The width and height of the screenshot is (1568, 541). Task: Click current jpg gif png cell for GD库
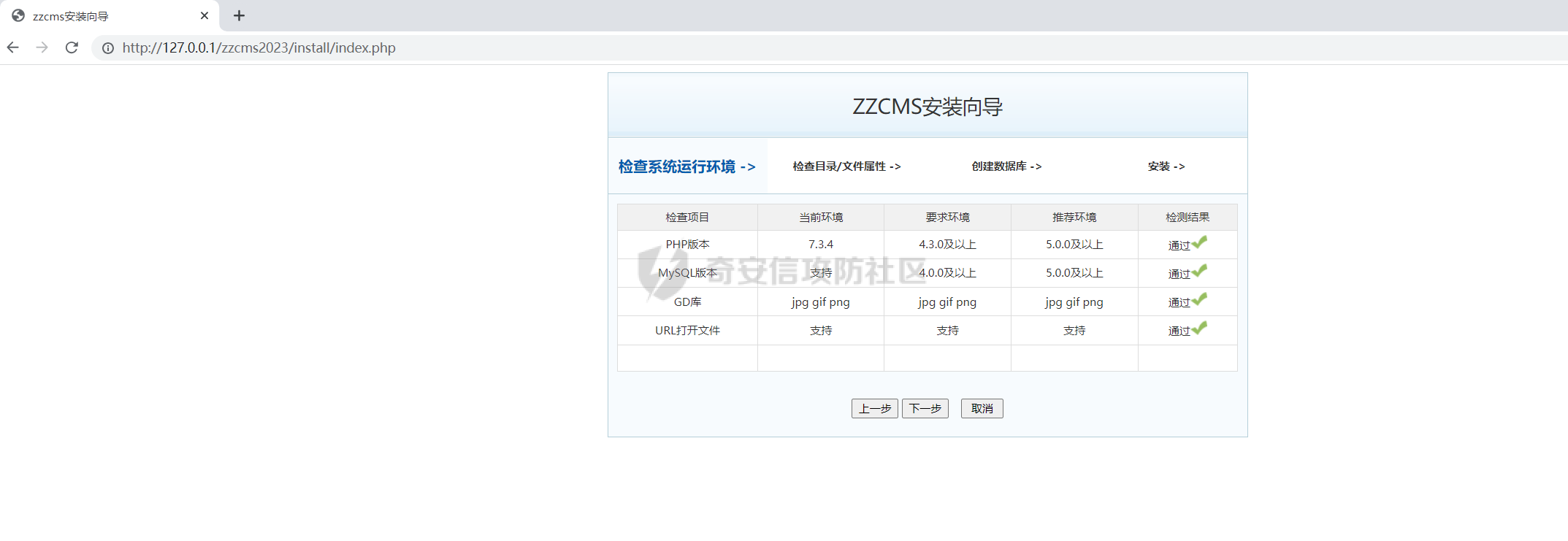coord(821,302)
